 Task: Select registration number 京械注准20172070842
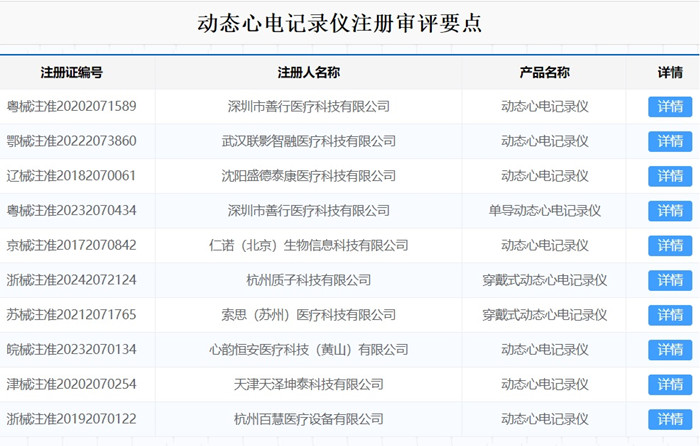pyautogui.click(x=71, y=246)
